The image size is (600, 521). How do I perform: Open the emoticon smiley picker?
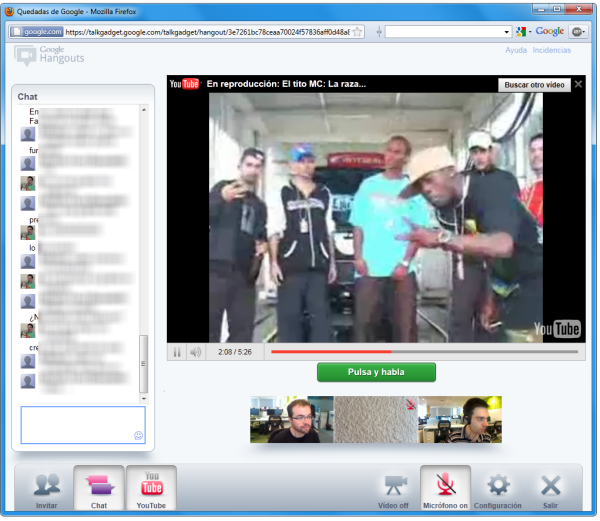point(139,435)
